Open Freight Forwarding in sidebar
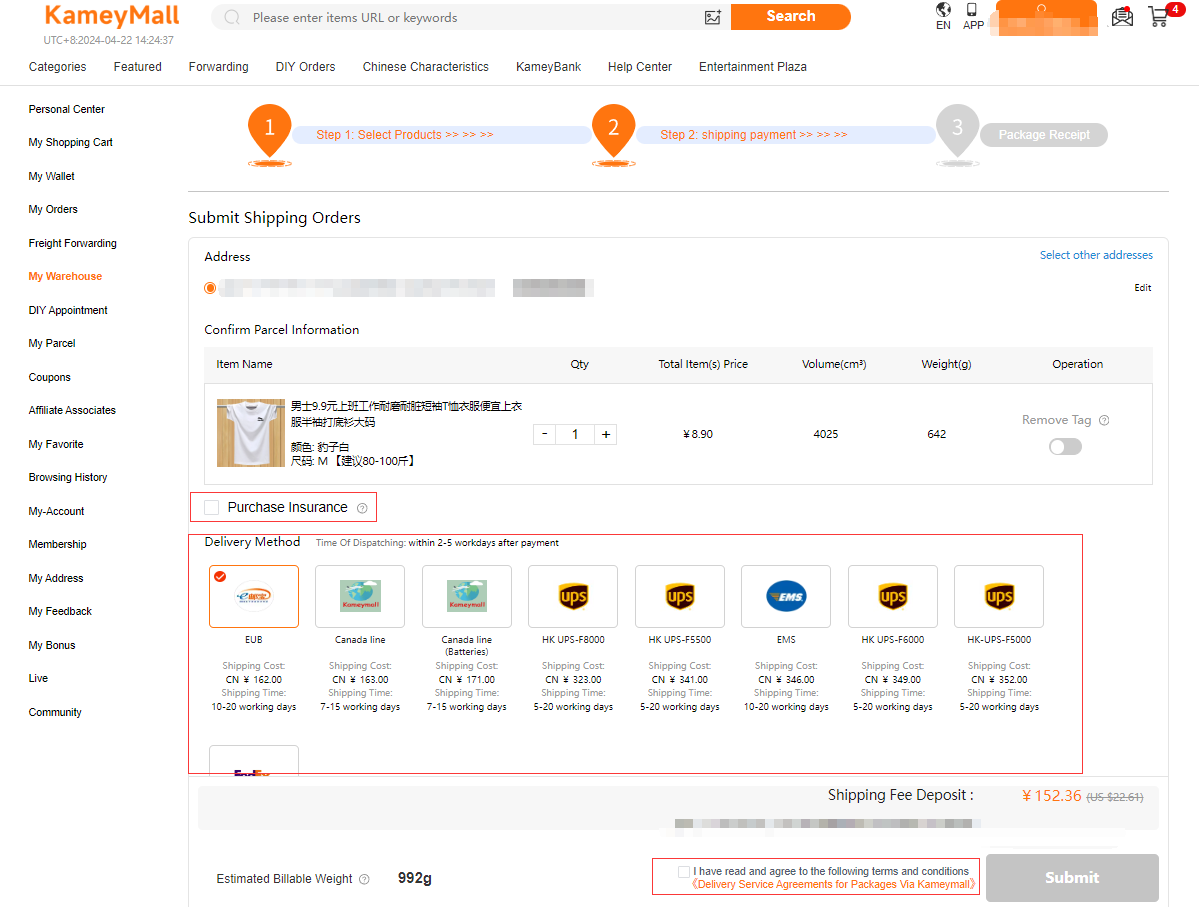 (x=73, y=243)
